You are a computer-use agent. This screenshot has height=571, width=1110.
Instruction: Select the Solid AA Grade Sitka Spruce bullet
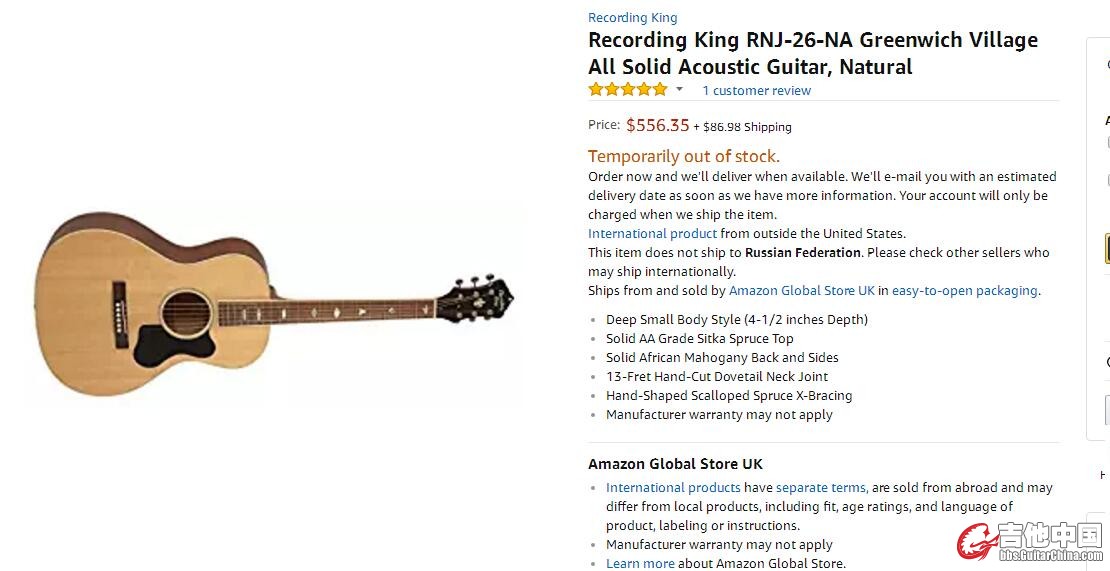pos(699,339)
